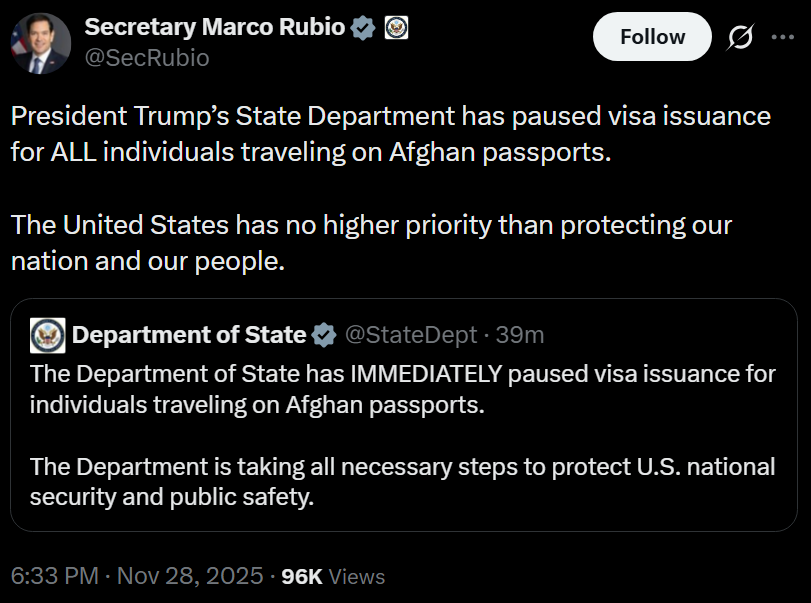The width and height of the screenshot is (811, 603).
Task: Click the sentence about protecting our nation
Action: coord(371,243)
